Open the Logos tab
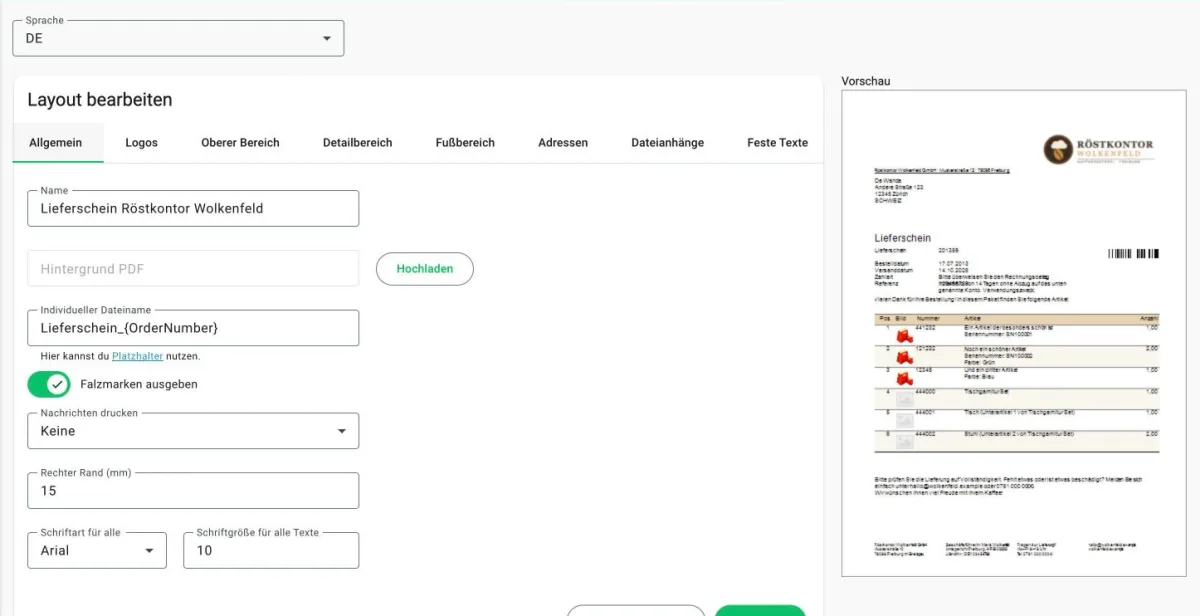Screen dimensions: 1200x616 point(142,142)
